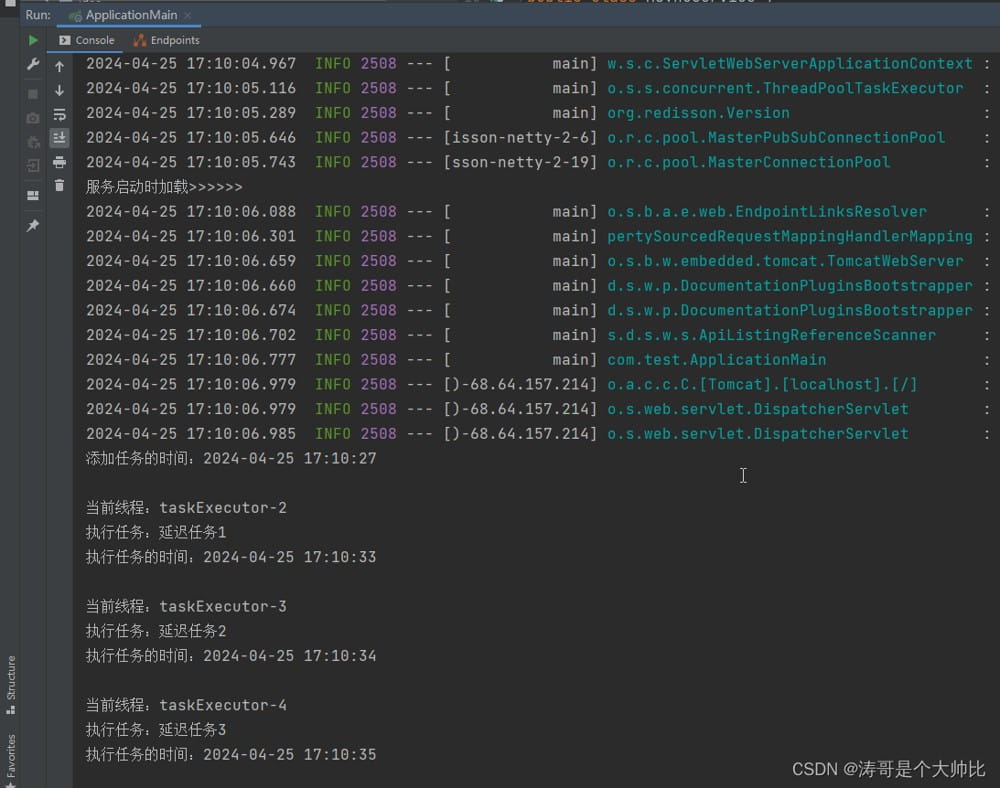Close the ApplicationMain run tab
This screenshot has width=1000, height=788.
point(188,15)
